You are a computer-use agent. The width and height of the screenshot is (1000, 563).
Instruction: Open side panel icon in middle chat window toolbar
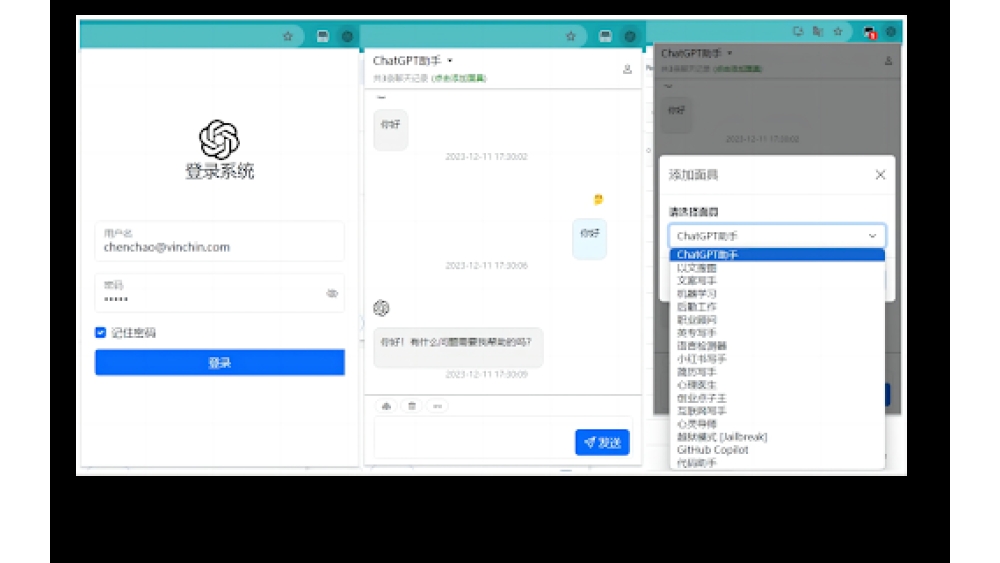click(x=605, y=36)
